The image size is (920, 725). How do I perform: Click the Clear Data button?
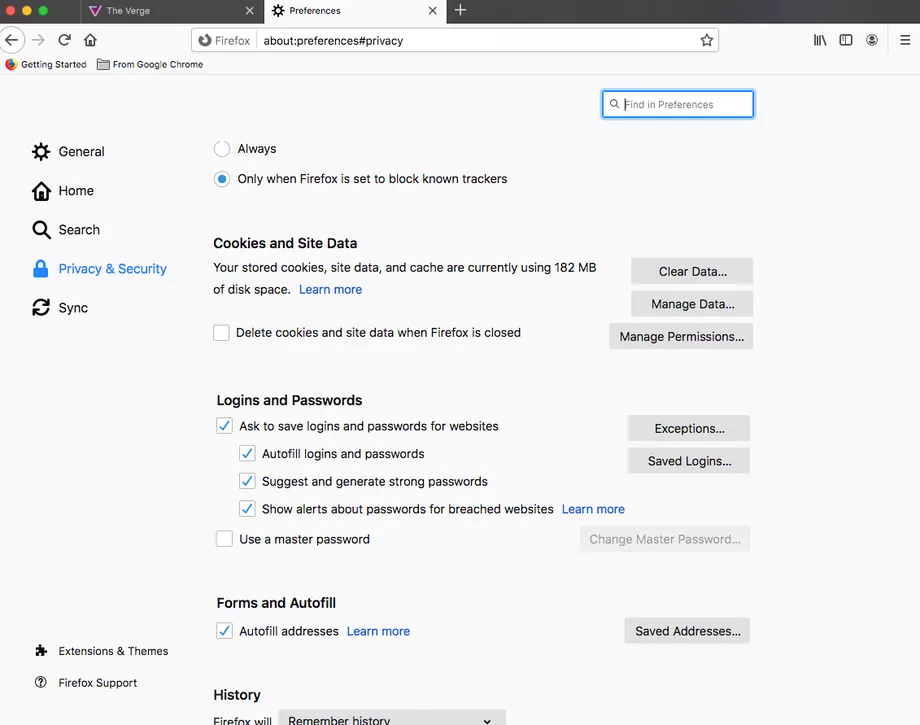tap(692, 271)
